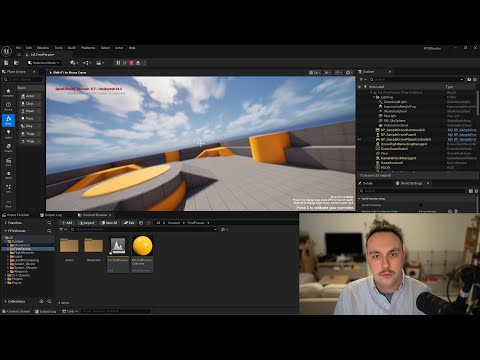Switch to the Details tab

(x=366, y=183)
